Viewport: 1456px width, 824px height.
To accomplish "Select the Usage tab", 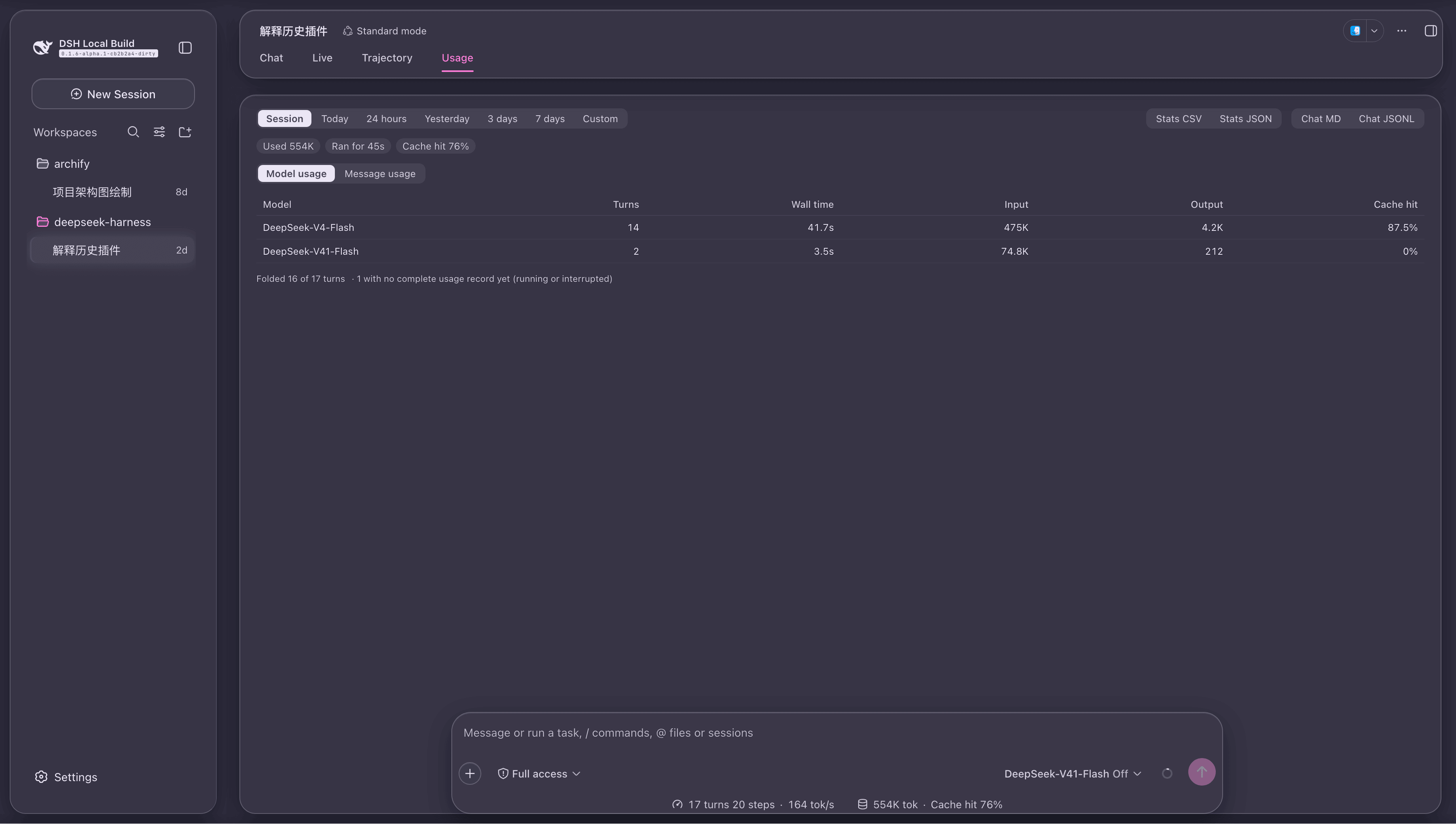I will pyautogui.click(x=457, y=58).
